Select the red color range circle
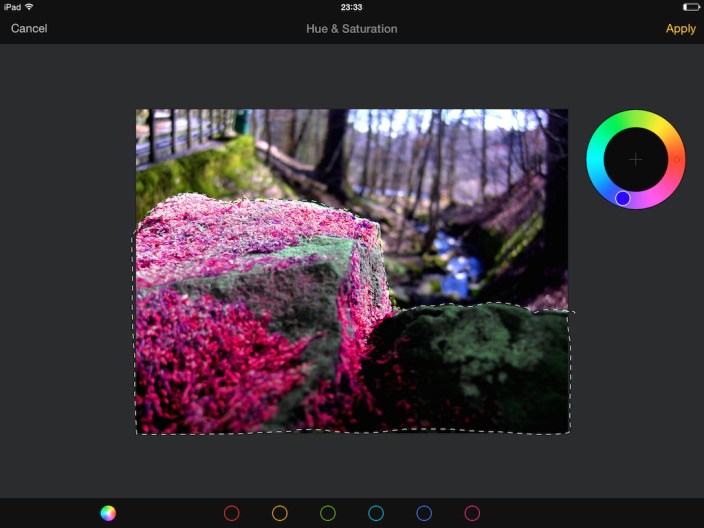The image size is (704, 528). [232, 513]
